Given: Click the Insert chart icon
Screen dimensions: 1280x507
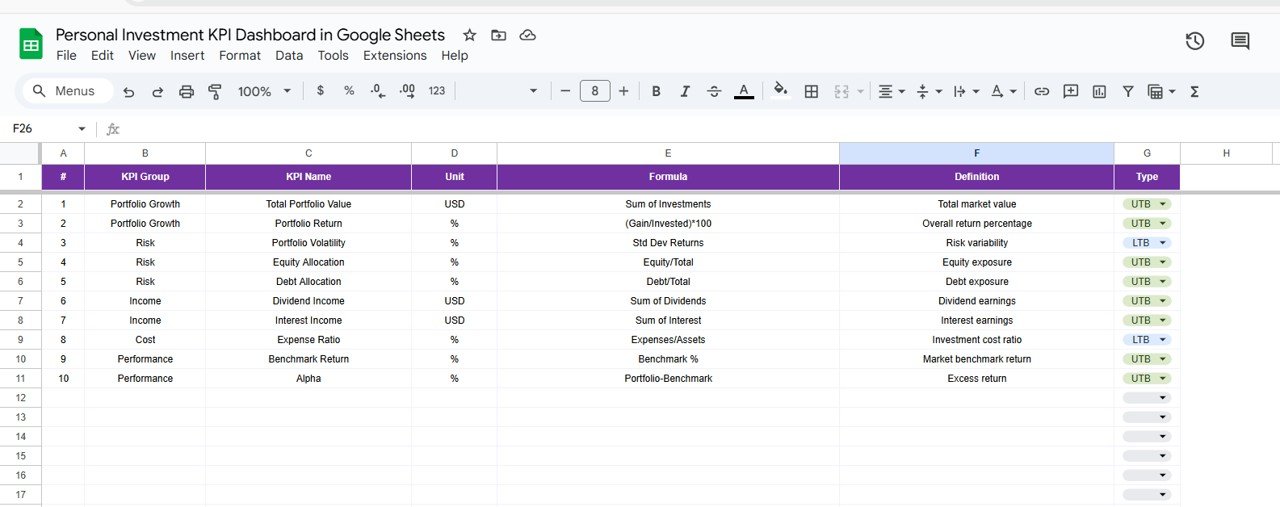Looking at the screenshot, I should [x=1099, y=91].
